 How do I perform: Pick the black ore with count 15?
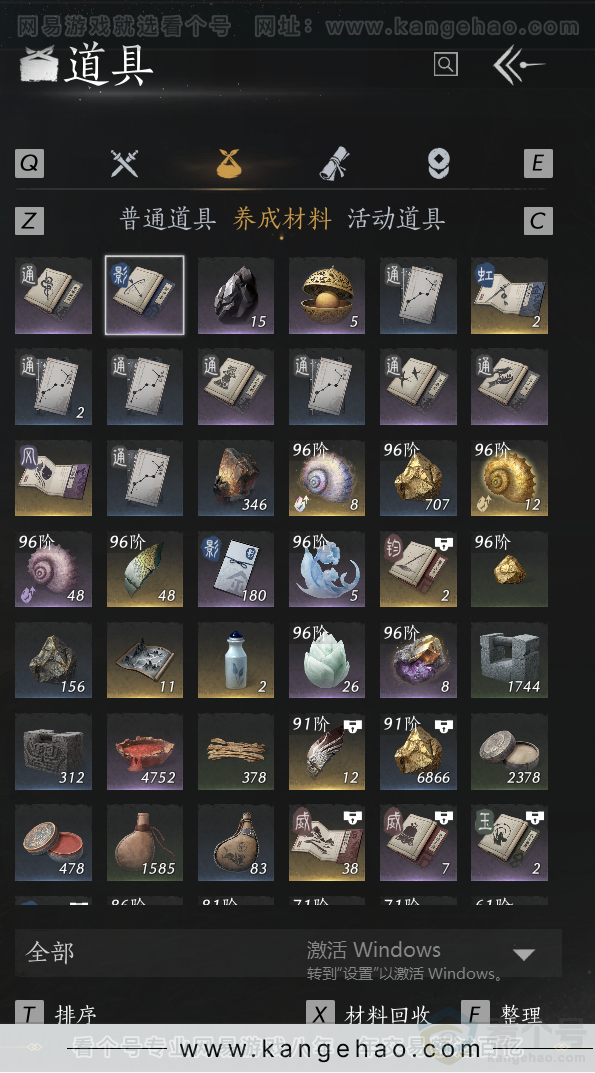click(x=236, y=296)
